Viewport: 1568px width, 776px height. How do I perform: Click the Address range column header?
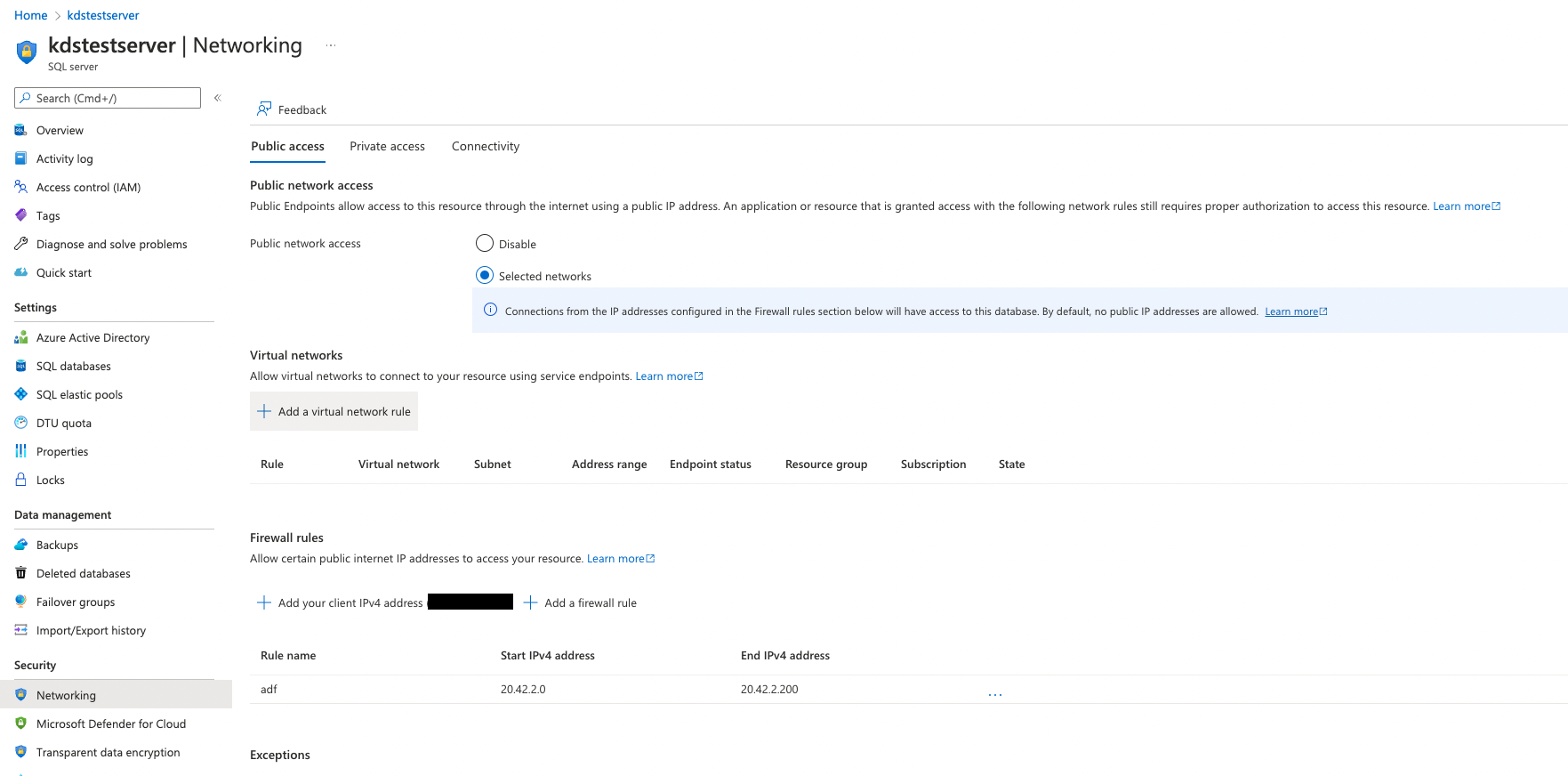609,465
